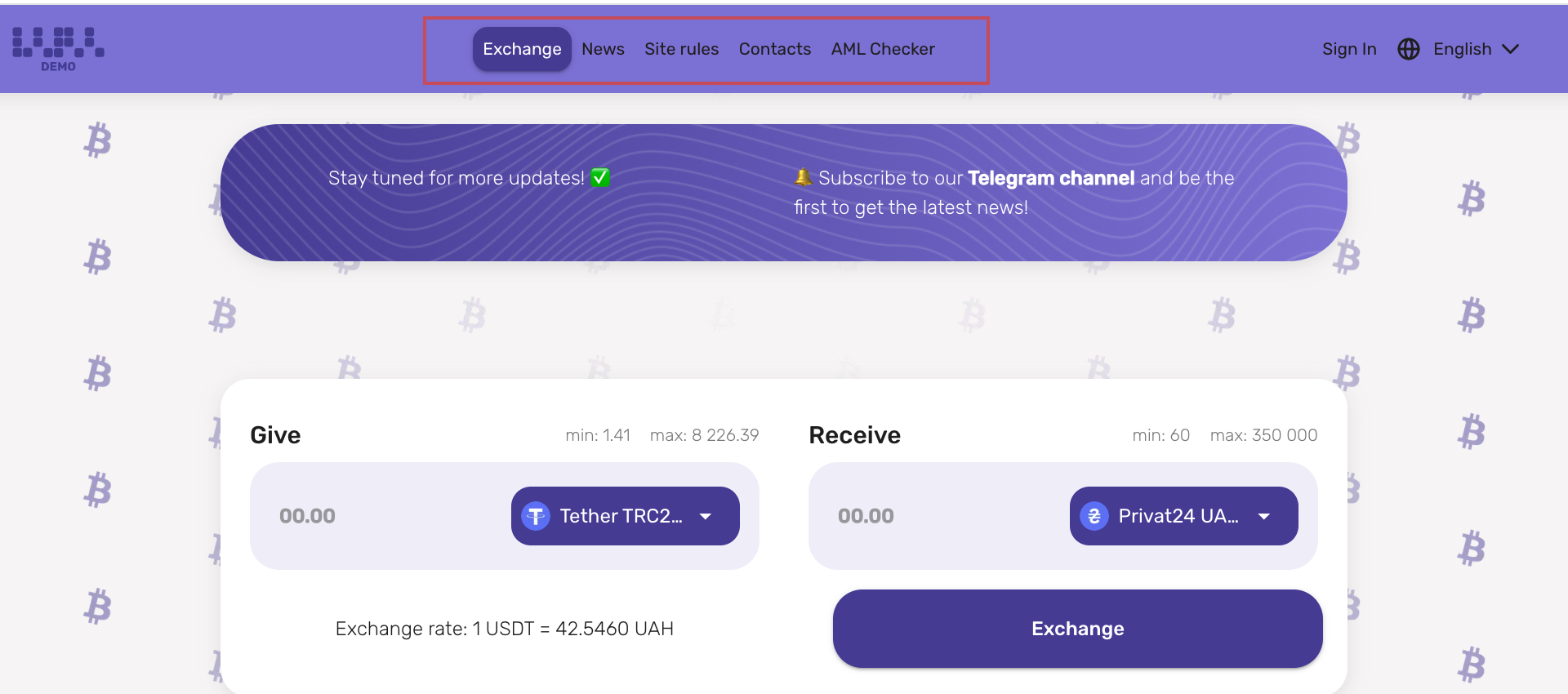Open the Contacts page
The height and width of the screenshot is (694, 1568).
point(774,49)
